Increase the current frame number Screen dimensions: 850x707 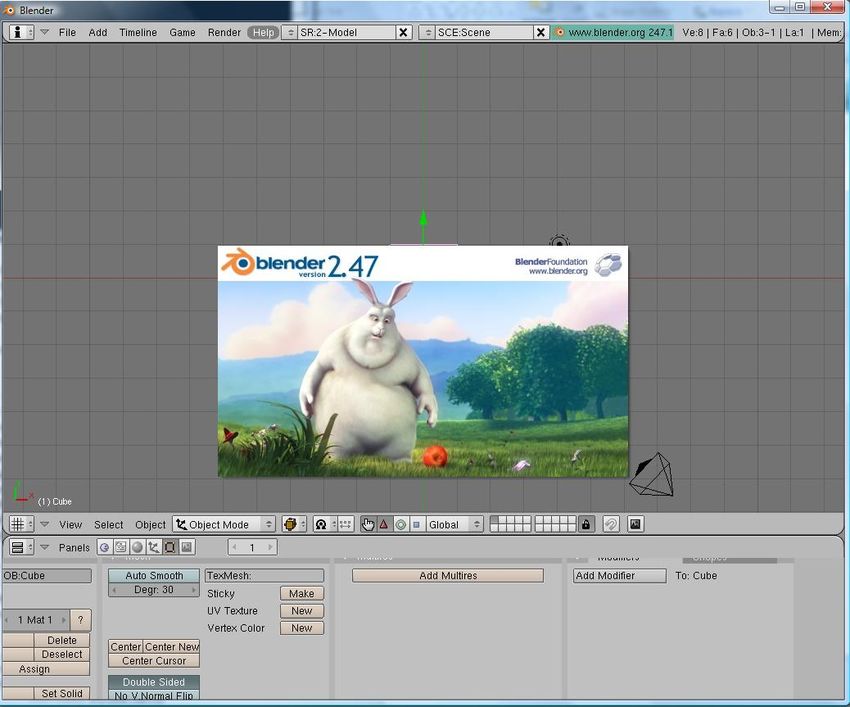click(270, 547)
